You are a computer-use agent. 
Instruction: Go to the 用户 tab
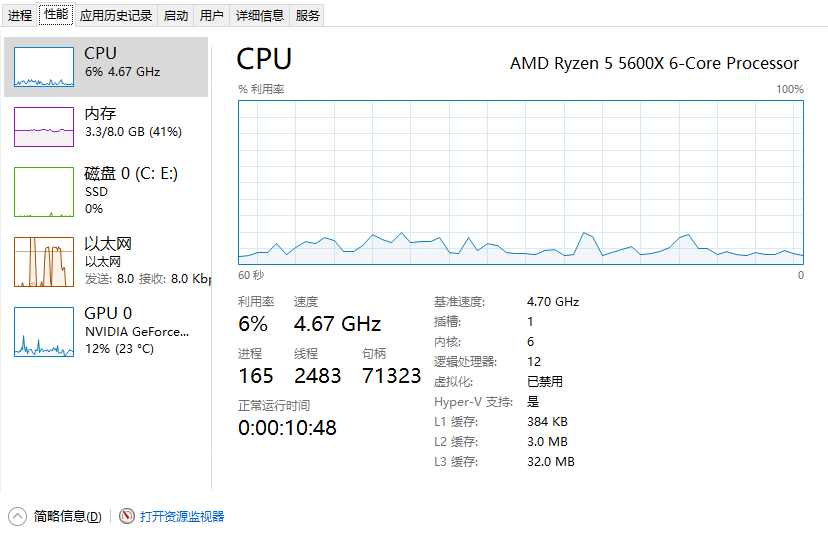(212, 15)
